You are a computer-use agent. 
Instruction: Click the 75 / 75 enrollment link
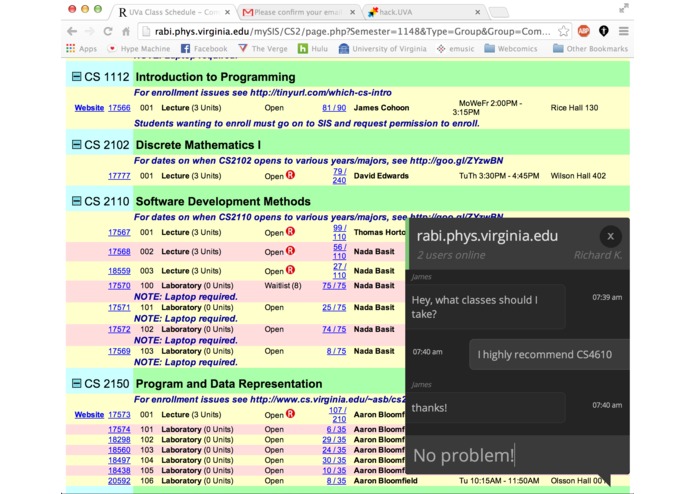click(x=334, y=286)
